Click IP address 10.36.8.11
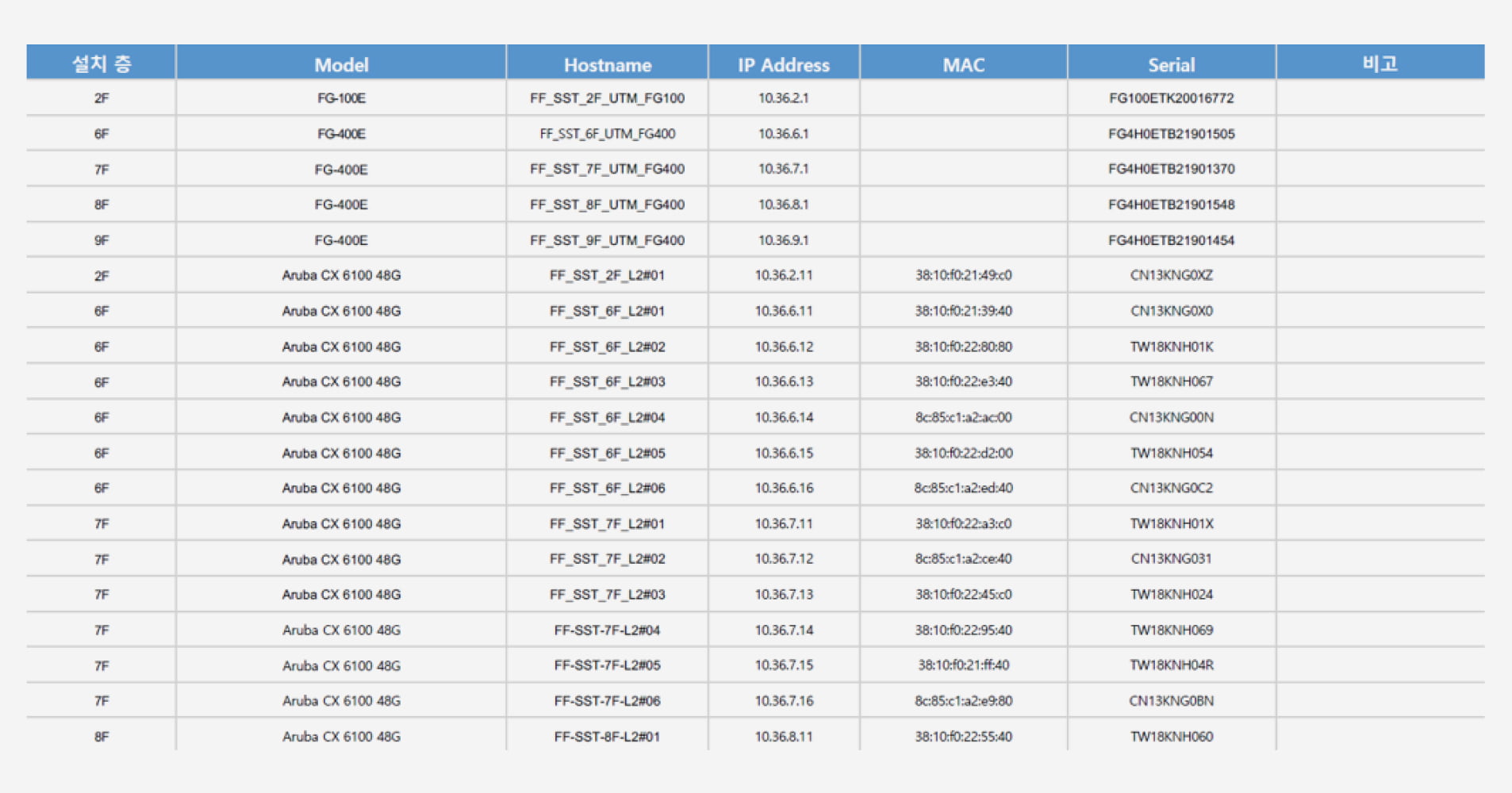This screenshot has width=1512, height=793. click(784, 737)
